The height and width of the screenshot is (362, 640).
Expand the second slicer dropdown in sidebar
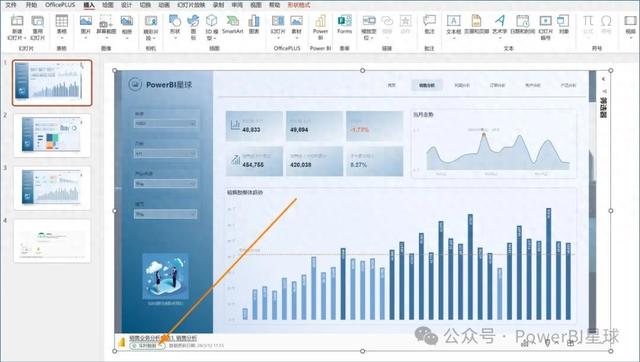(x=165, y=153)
